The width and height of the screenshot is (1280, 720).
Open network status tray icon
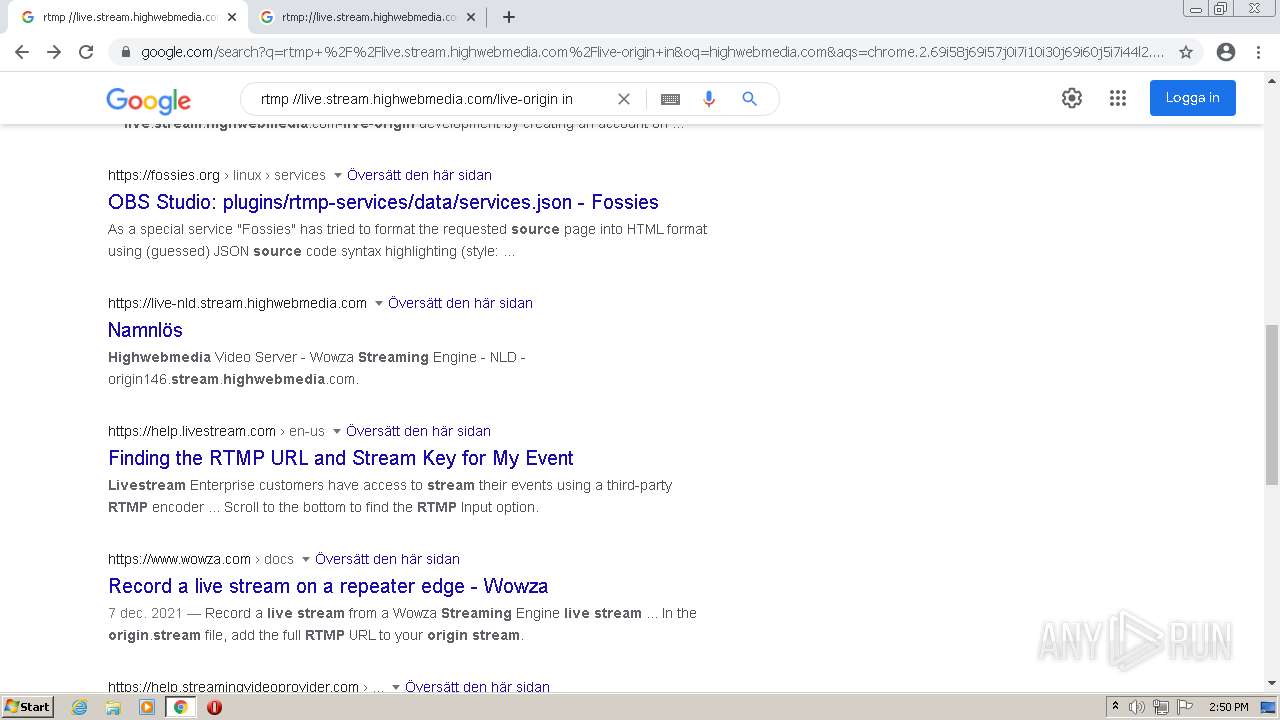point(1161,707)
